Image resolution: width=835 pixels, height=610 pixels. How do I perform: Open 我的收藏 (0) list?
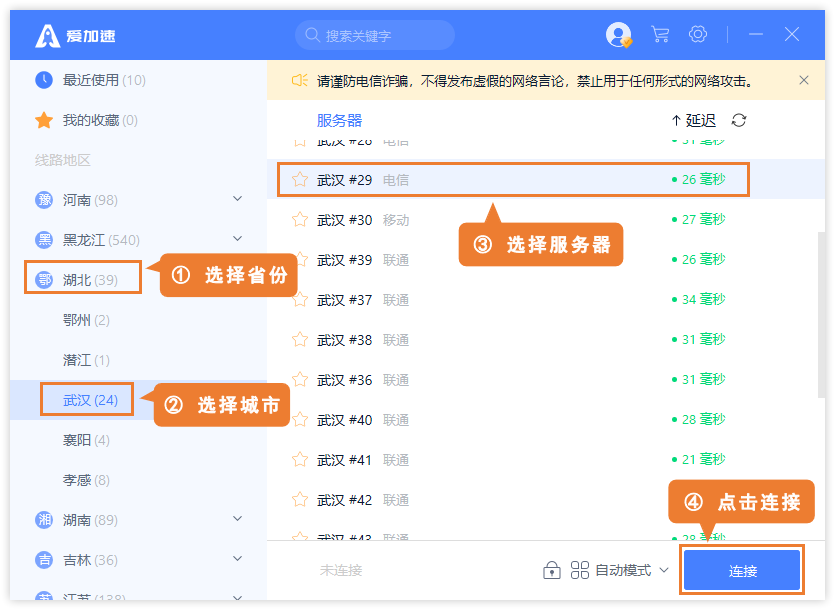click(x=100, y=120)
